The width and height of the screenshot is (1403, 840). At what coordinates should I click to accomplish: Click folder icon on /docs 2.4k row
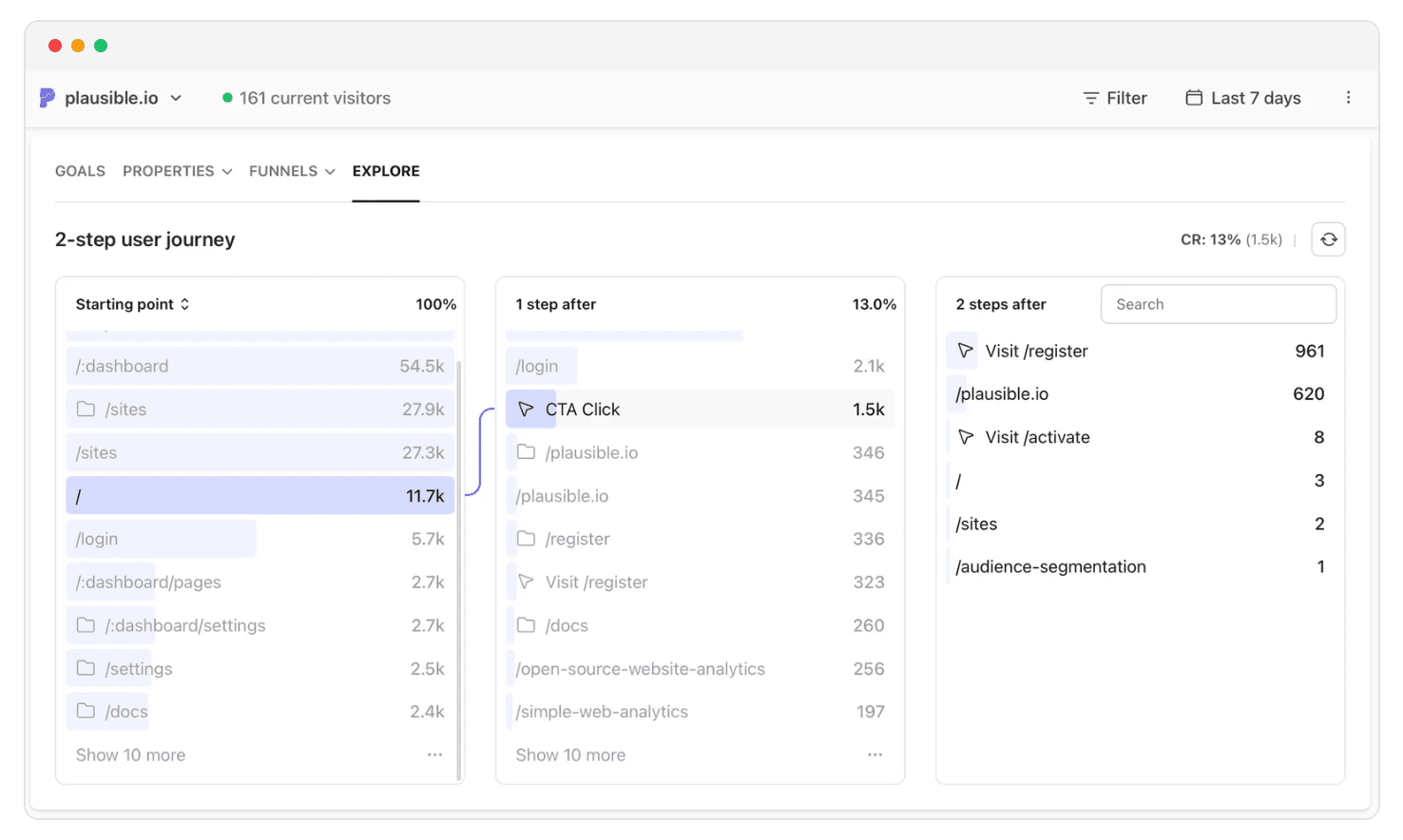coord(86,711)
